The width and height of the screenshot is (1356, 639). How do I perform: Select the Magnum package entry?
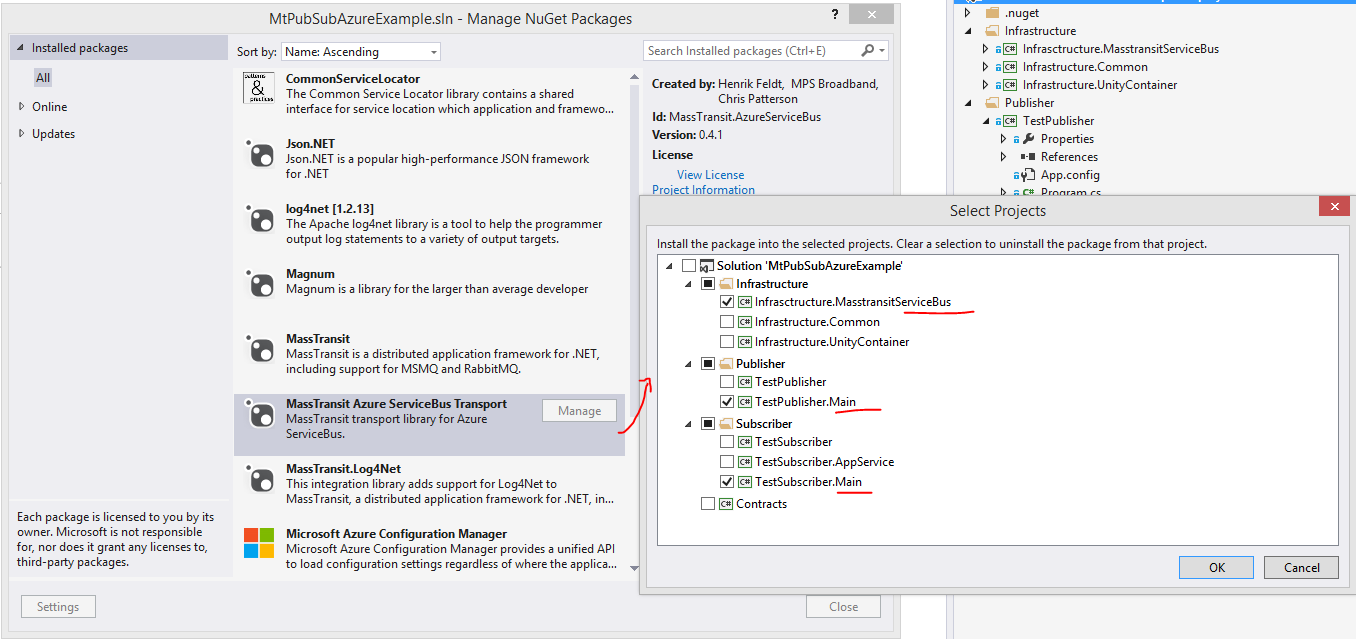point(429,292)
